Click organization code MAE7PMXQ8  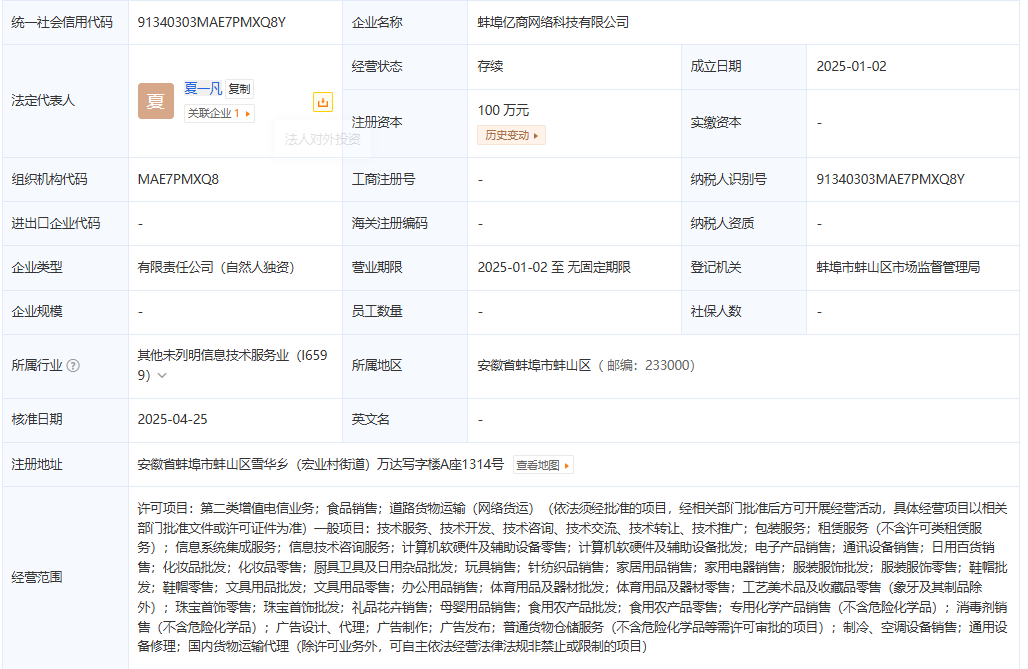tap(178, 179)
